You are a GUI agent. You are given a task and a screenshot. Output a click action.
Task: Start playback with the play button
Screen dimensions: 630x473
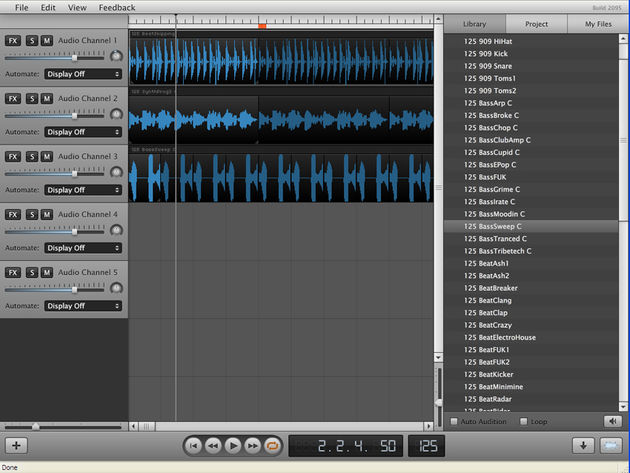[x=233, y=446]
